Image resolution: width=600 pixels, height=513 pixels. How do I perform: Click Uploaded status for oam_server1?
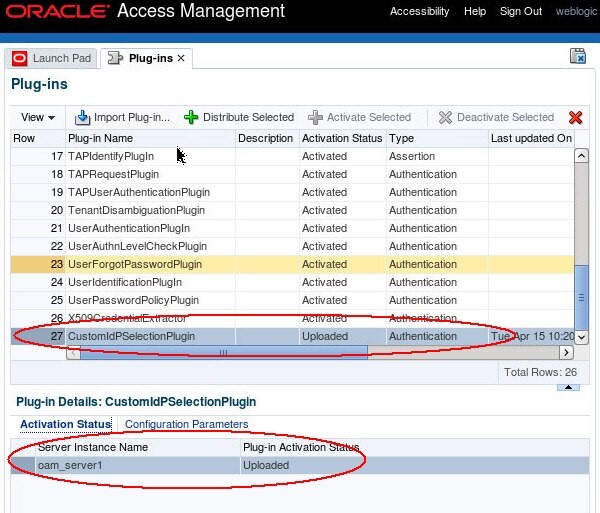(x=266, y=465)
